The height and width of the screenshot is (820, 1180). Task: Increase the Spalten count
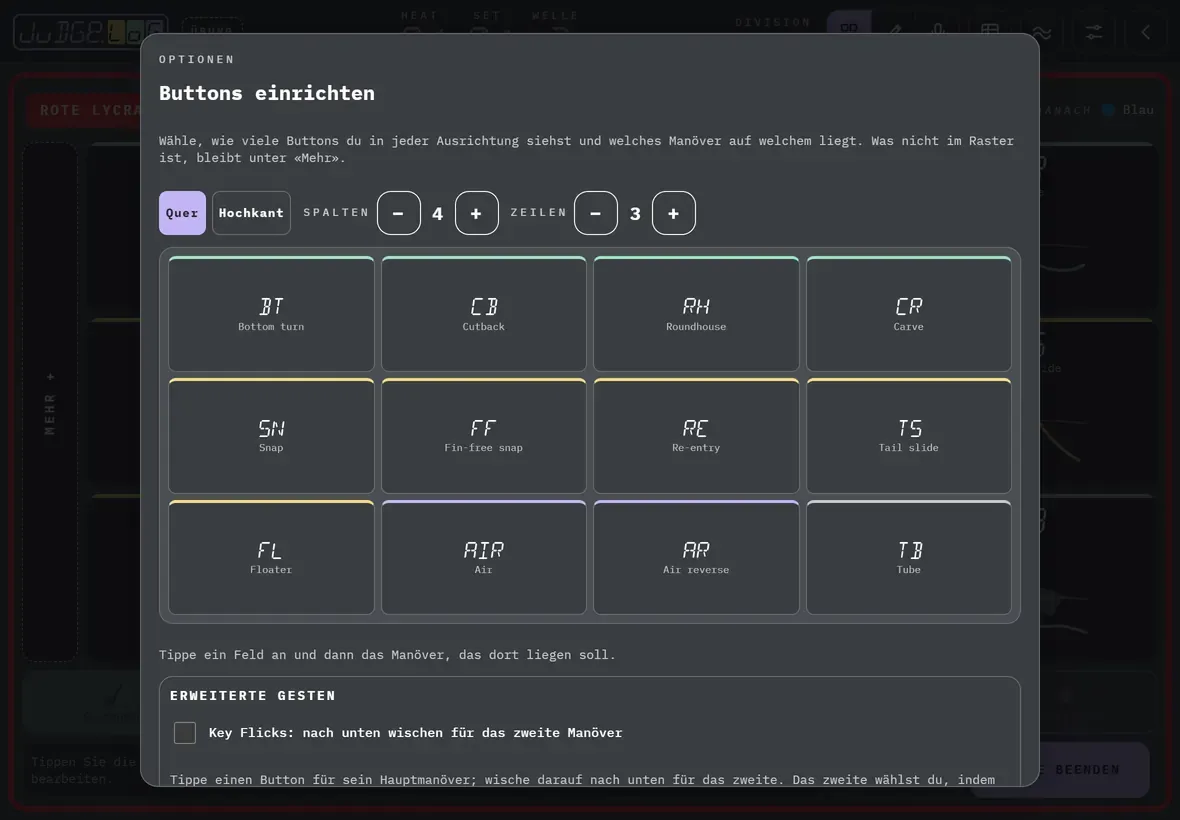(476, 213)
